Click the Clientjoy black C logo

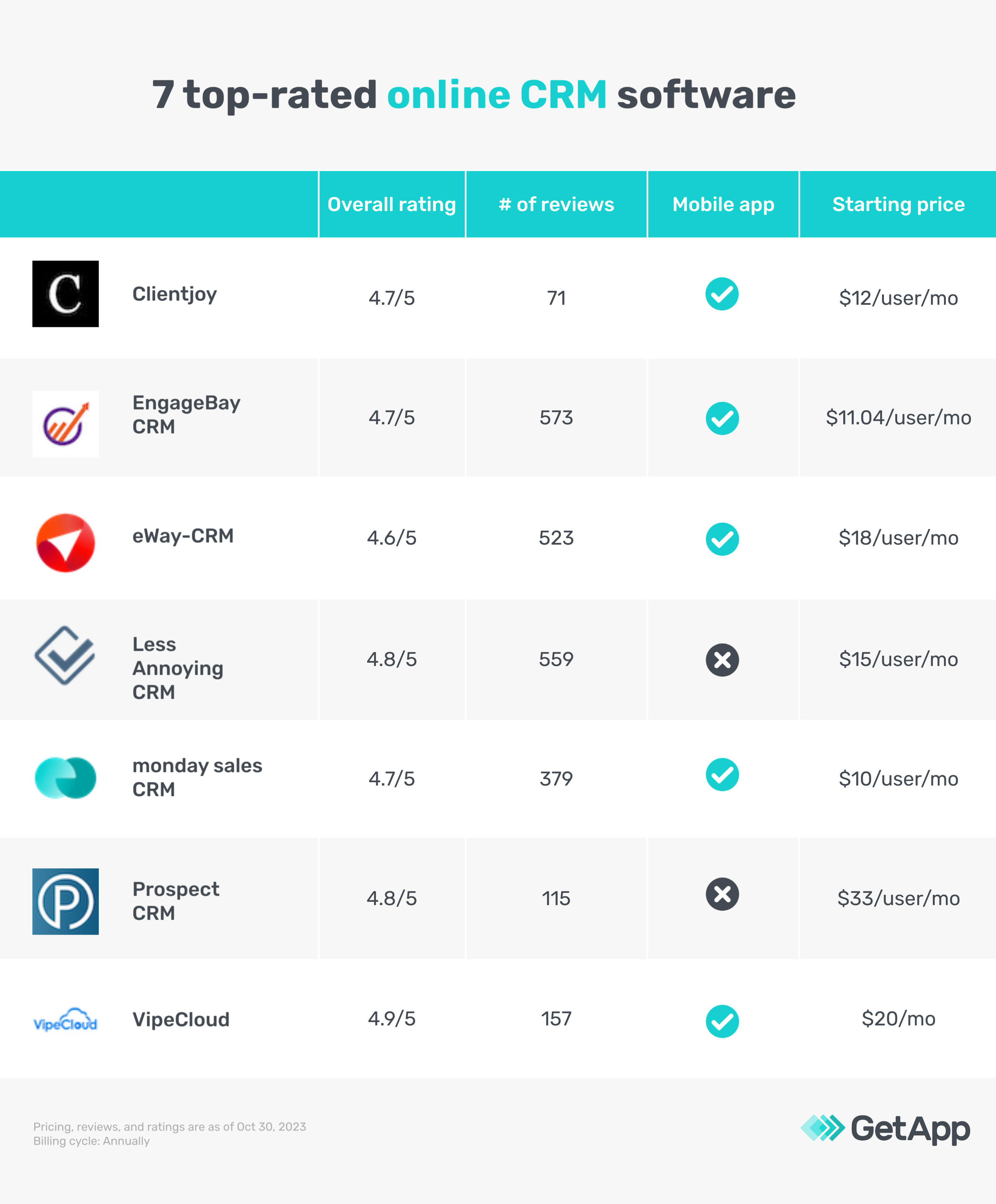tap(65, 294)
